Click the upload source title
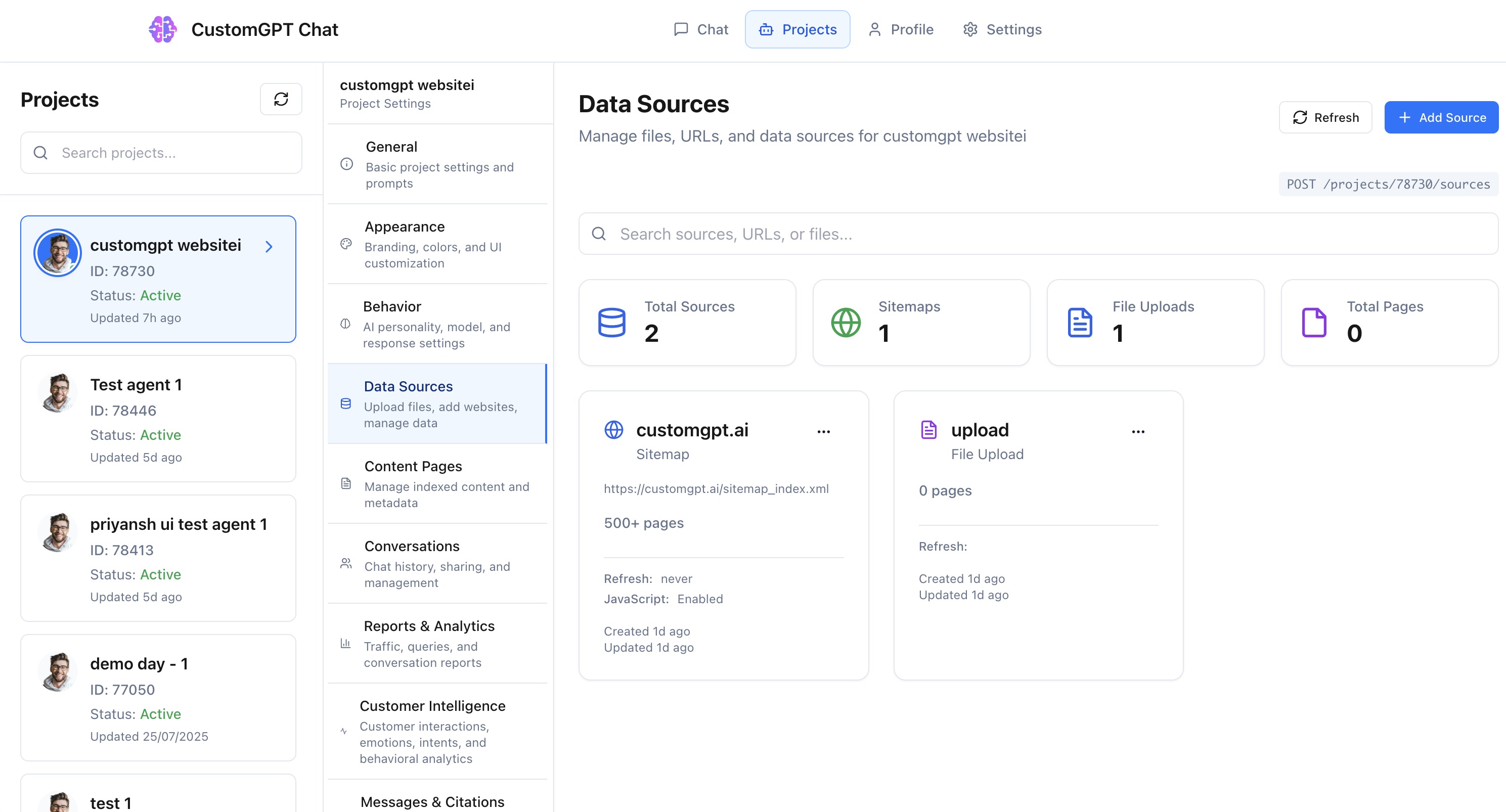The width and height of the screenshot is (1506, 812). 980,430
